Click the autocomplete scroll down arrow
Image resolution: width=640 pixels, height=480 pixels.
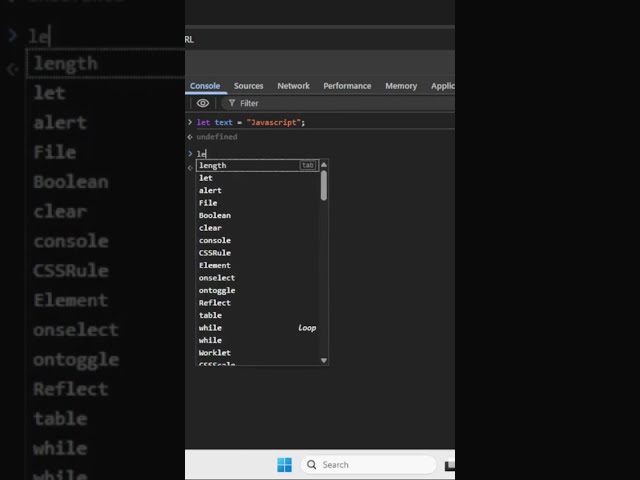click(324, 360)
